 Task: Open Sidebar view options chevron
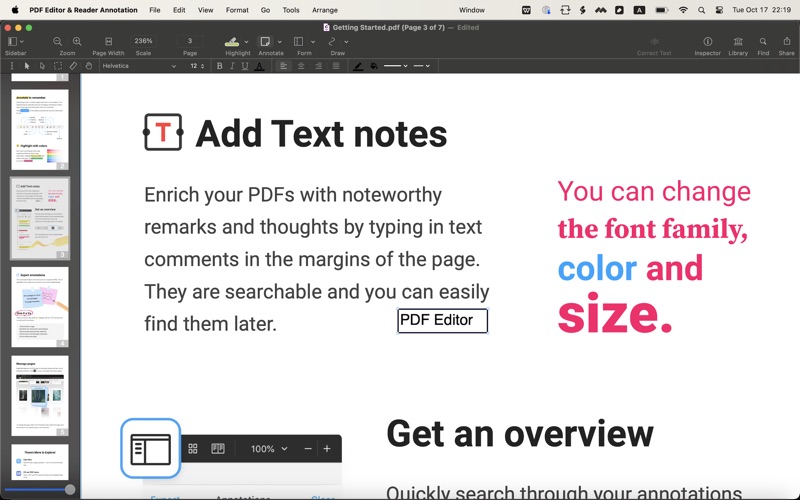[x=22, y=41]
